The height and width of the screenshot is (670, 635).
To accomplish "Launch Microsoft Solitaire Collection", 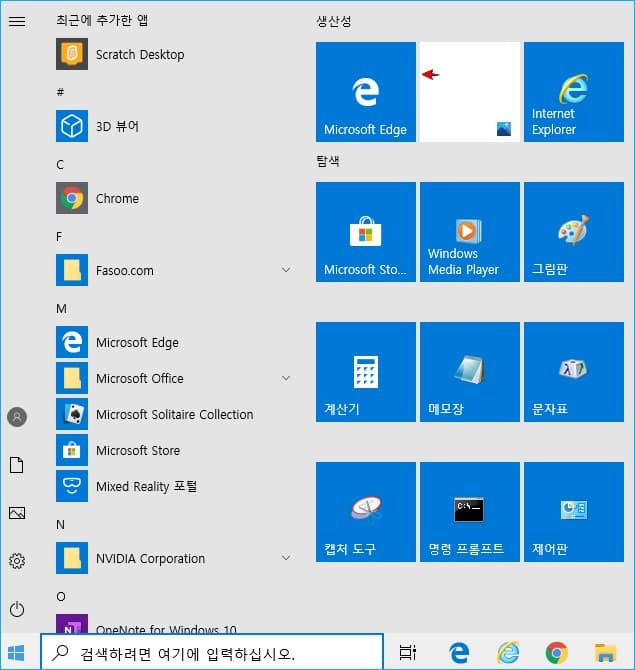I will tap(175, 414).
